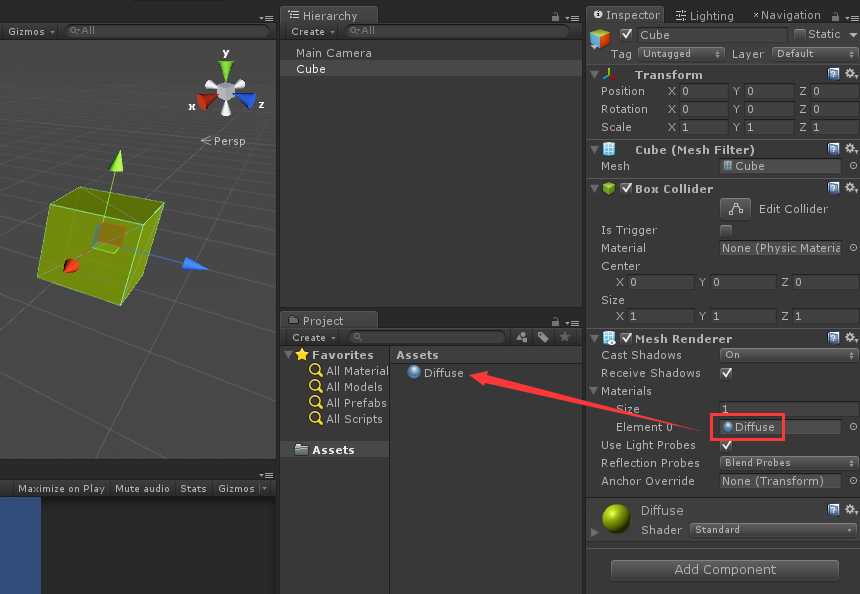This screenshot has height=594, width=860.
Task: Open the Layer dropdown showing Default
Action: [x=814, y=54]
